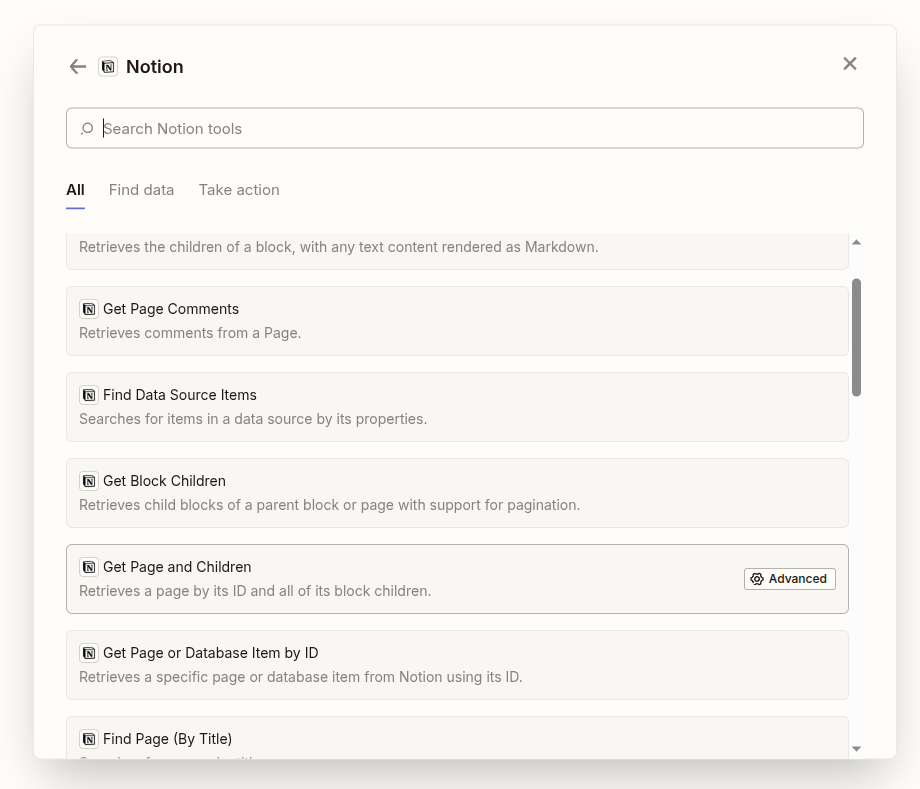
Task: Click the Notion icon beside Get Block Children
Action: point(89,481)
